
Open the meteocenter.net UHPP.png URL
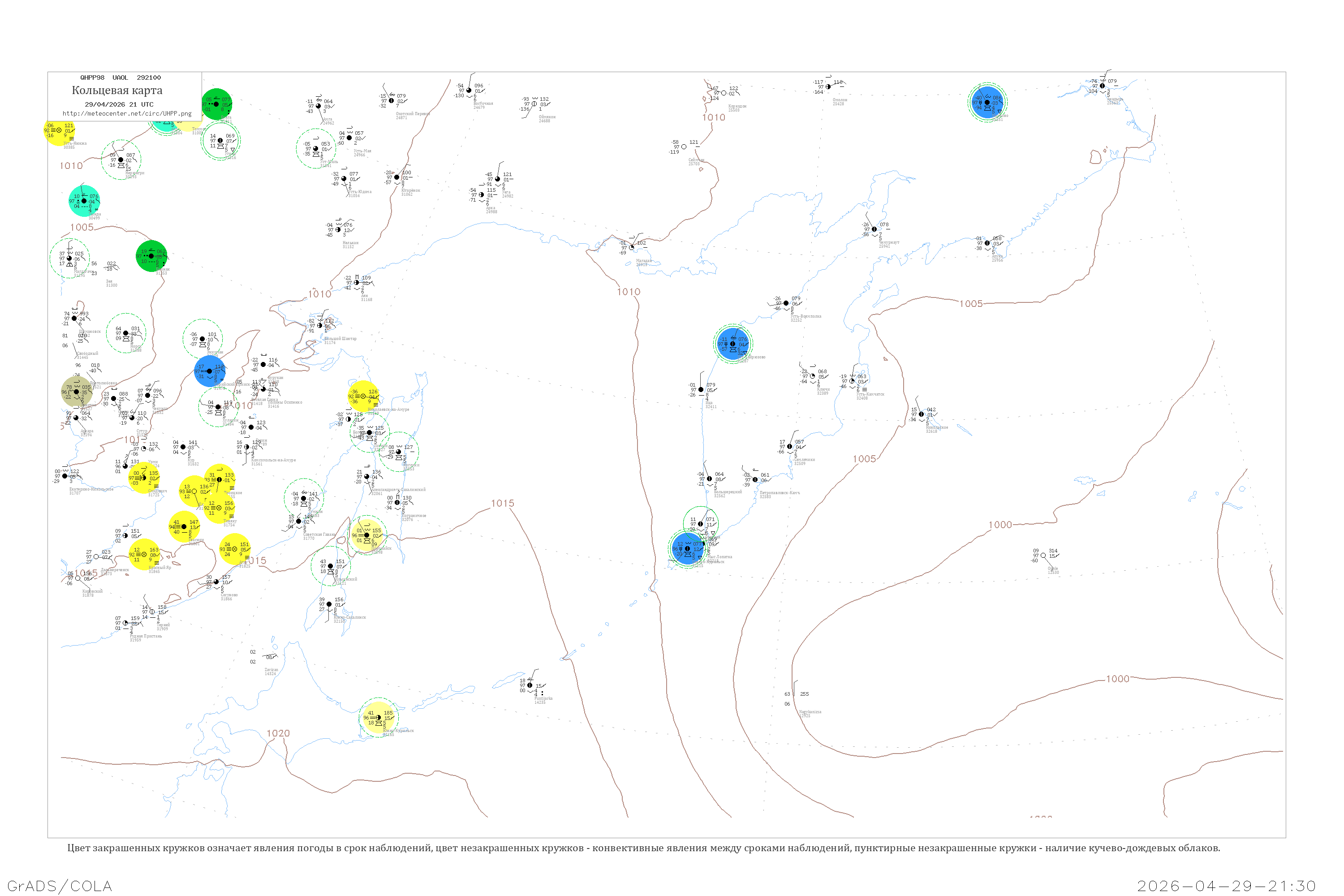tap(127, 114)
